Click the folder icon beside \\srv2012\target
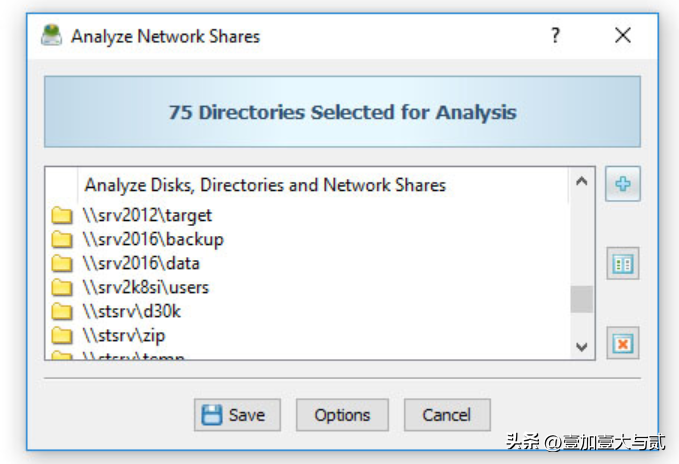 (62, 216)
